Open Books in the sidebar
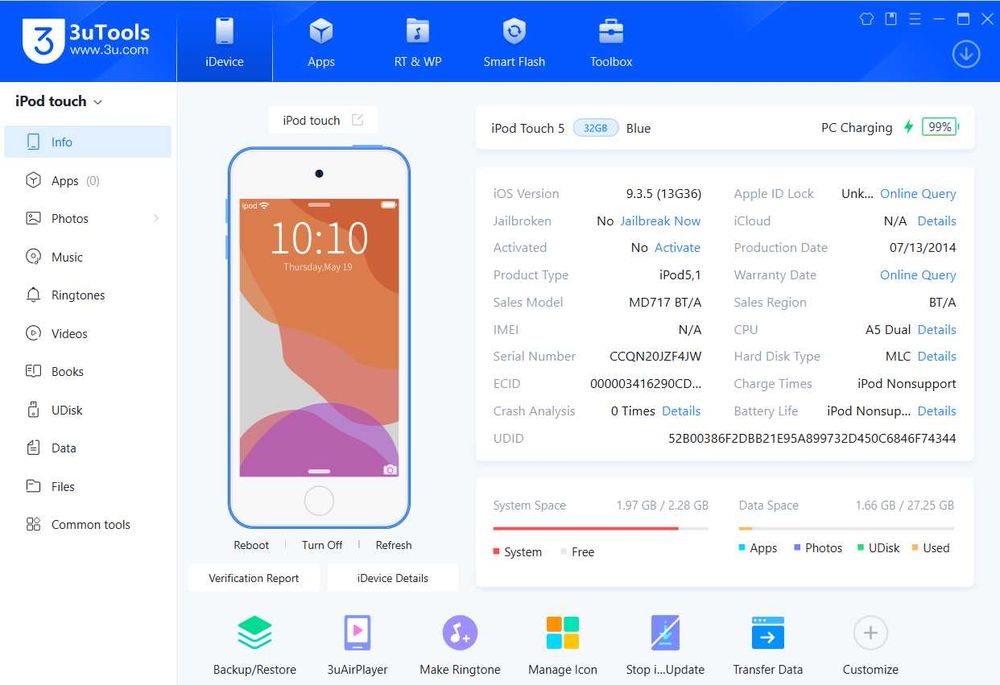Screen dimensions: 1000x685 click(x=88, y=371)
